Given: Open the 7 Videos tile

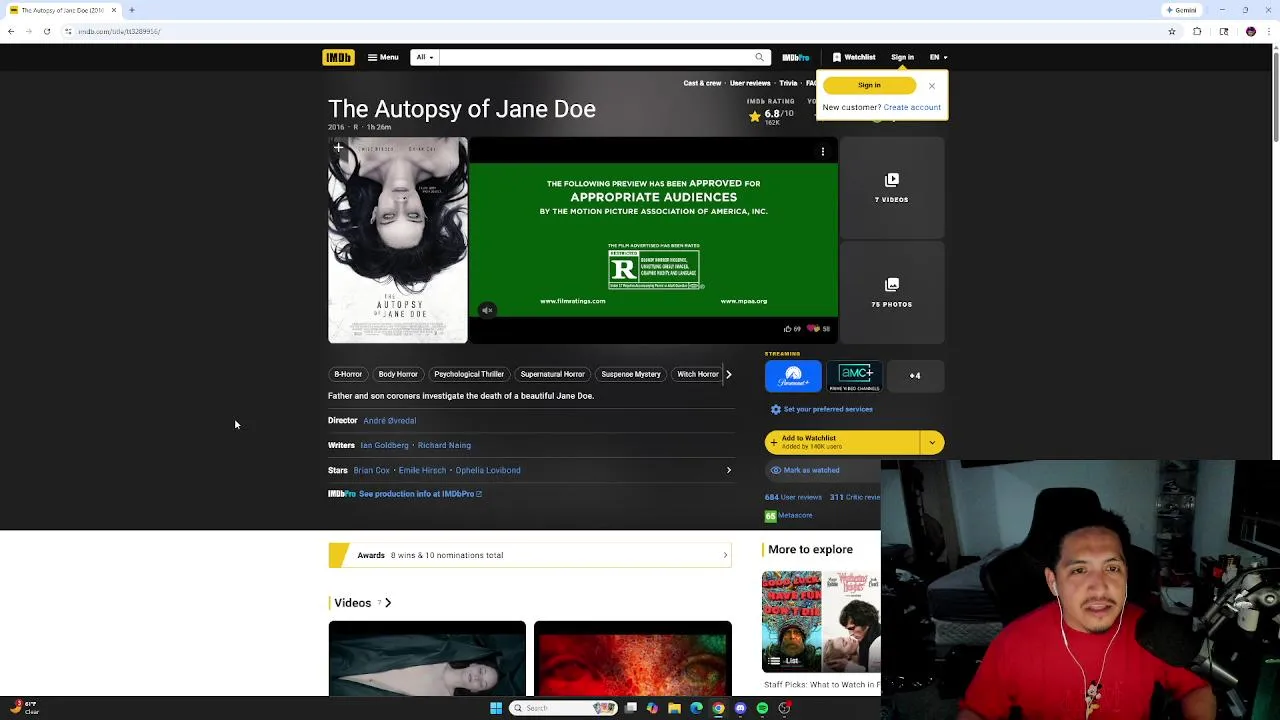Looking at the screenshot, I should [x=892, y=188].
